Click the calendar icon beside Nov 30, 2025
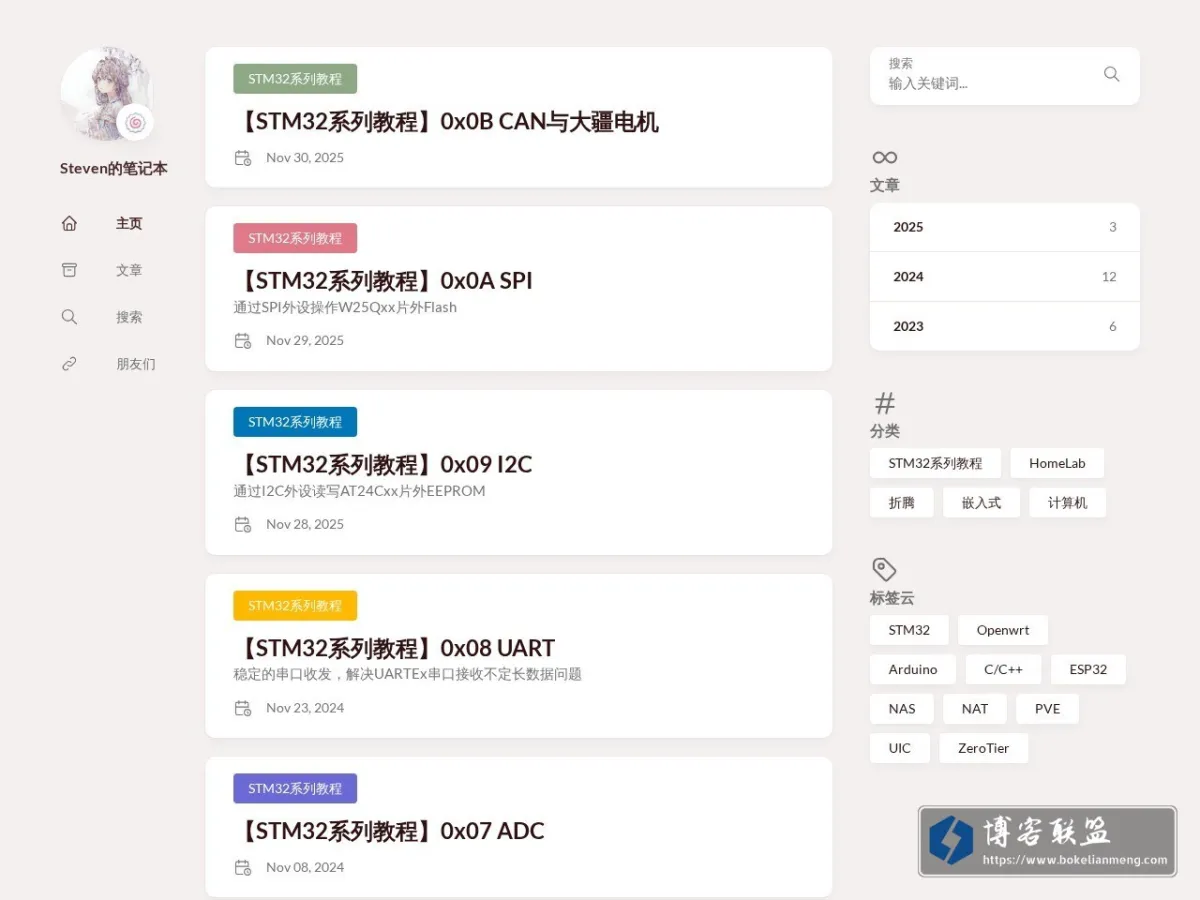Screen dimensions: 1200x900 pyautogui.click(x=243, y=158)
